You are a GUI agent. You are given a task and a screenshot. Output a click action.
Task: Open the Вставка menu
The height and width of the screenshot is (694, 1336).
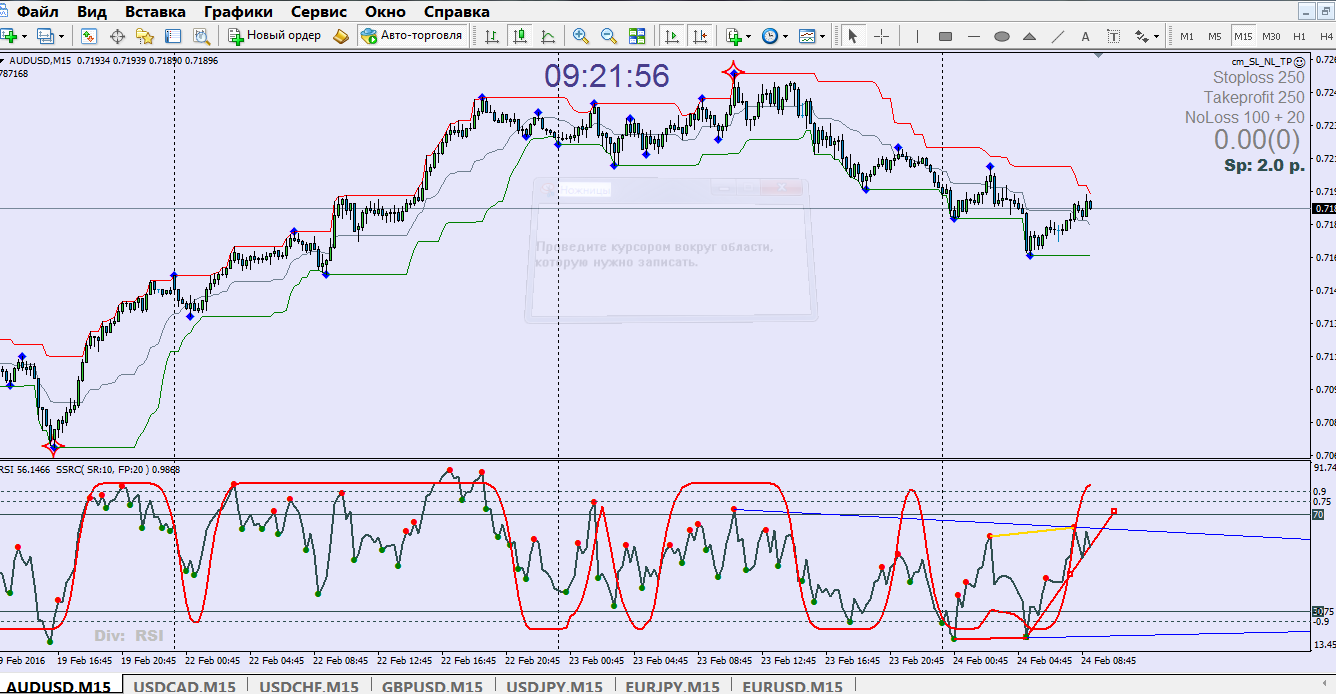(x=155, y=12)
